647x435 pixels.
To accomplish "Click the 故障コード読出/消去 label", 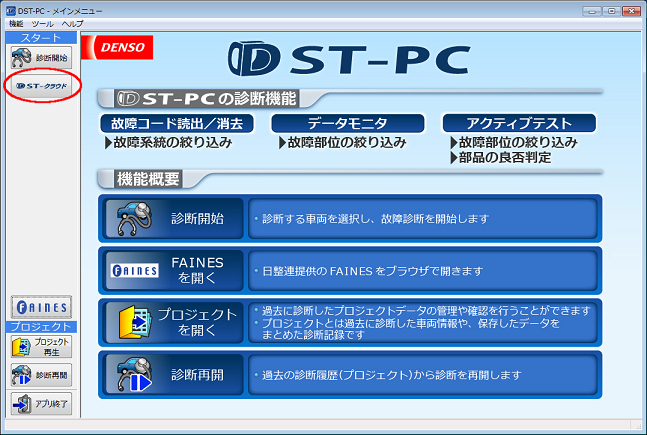I will point(177,123).
